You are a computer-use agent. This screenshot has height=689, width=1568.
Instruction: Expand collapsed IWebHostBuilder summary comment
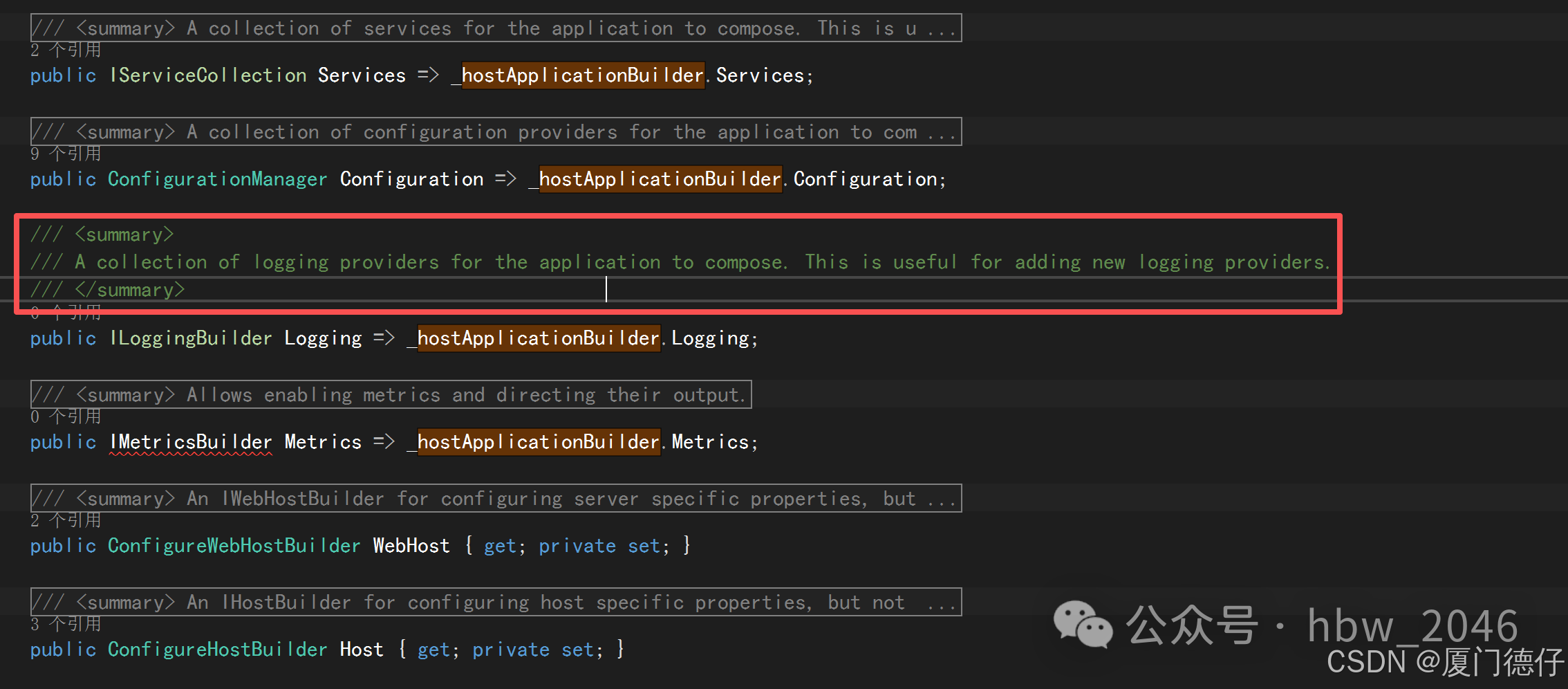coord(496,499)
